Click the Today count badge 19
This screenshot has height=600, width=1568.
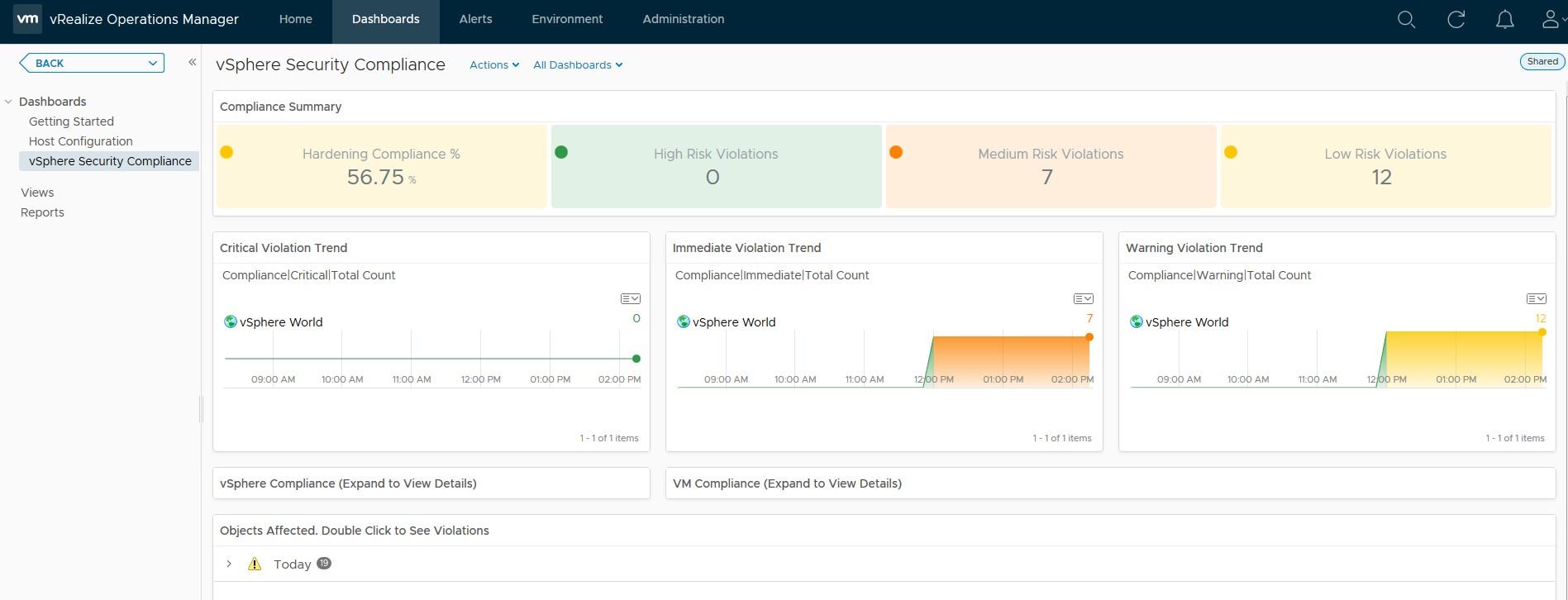point(324,563)
